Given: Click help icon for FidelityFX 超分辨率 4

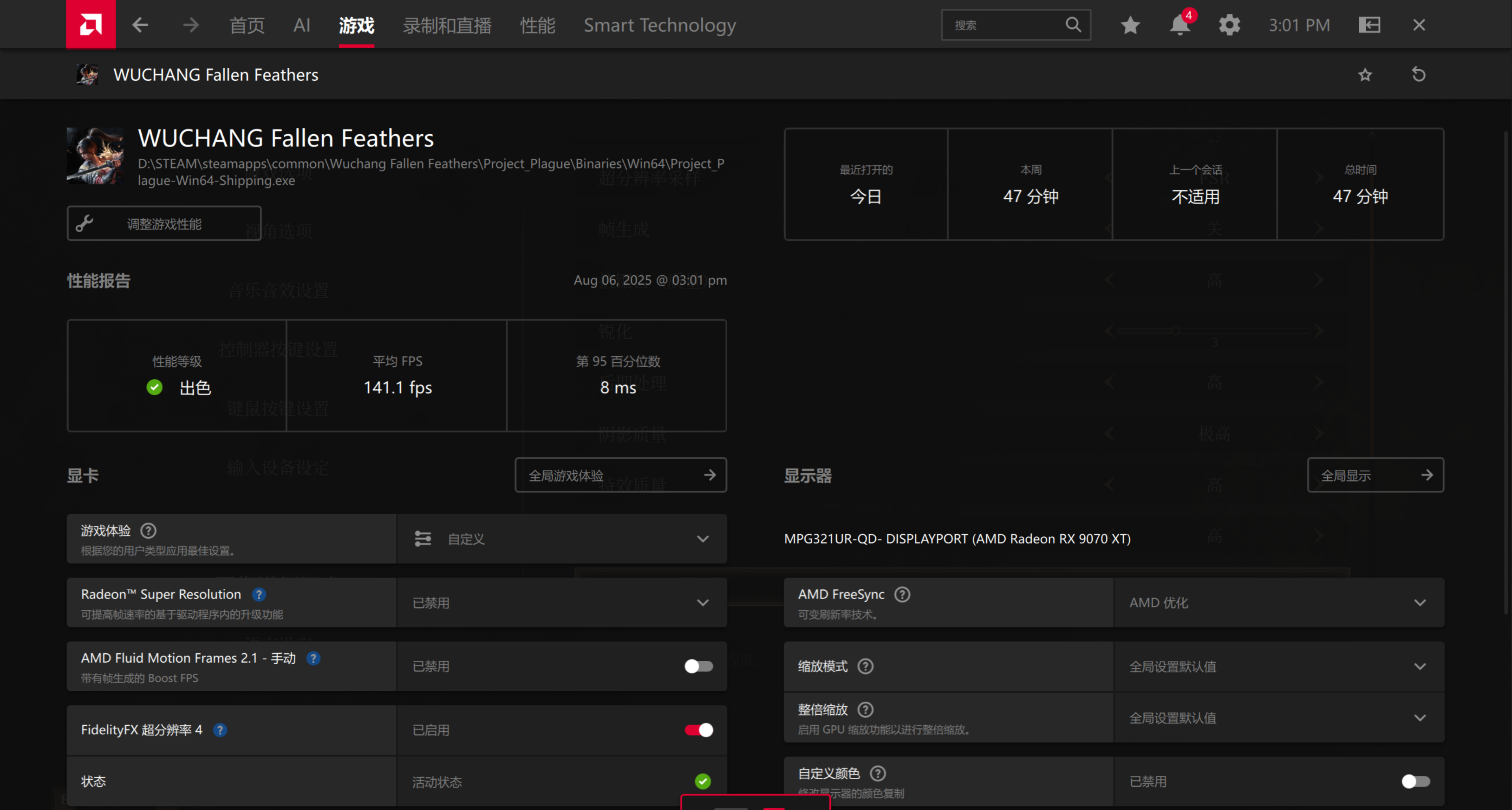Looking at the screenshot, I should click(x=220, y=730).
